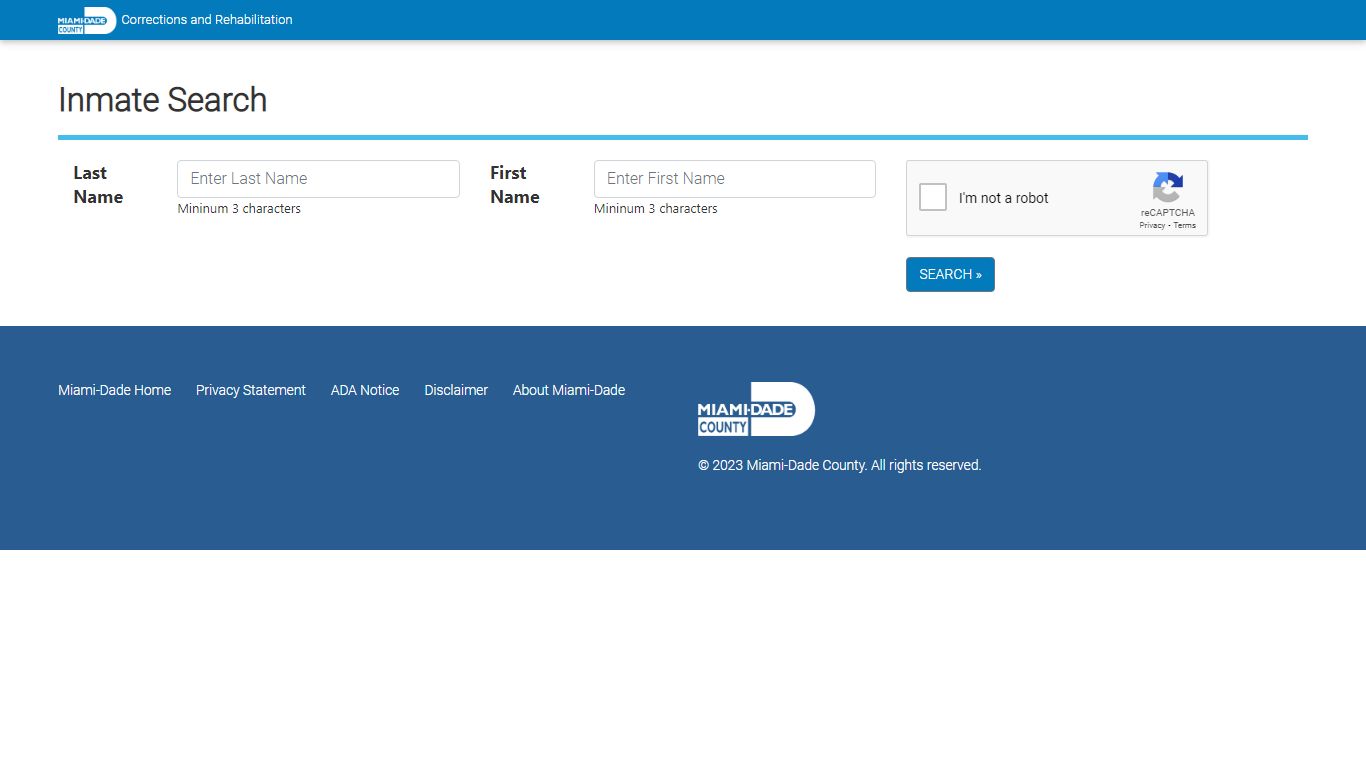Screen dimensions: 1366x768
Task: Click the First Name field label
Action: pyautogui.click(x=515, y=185)
